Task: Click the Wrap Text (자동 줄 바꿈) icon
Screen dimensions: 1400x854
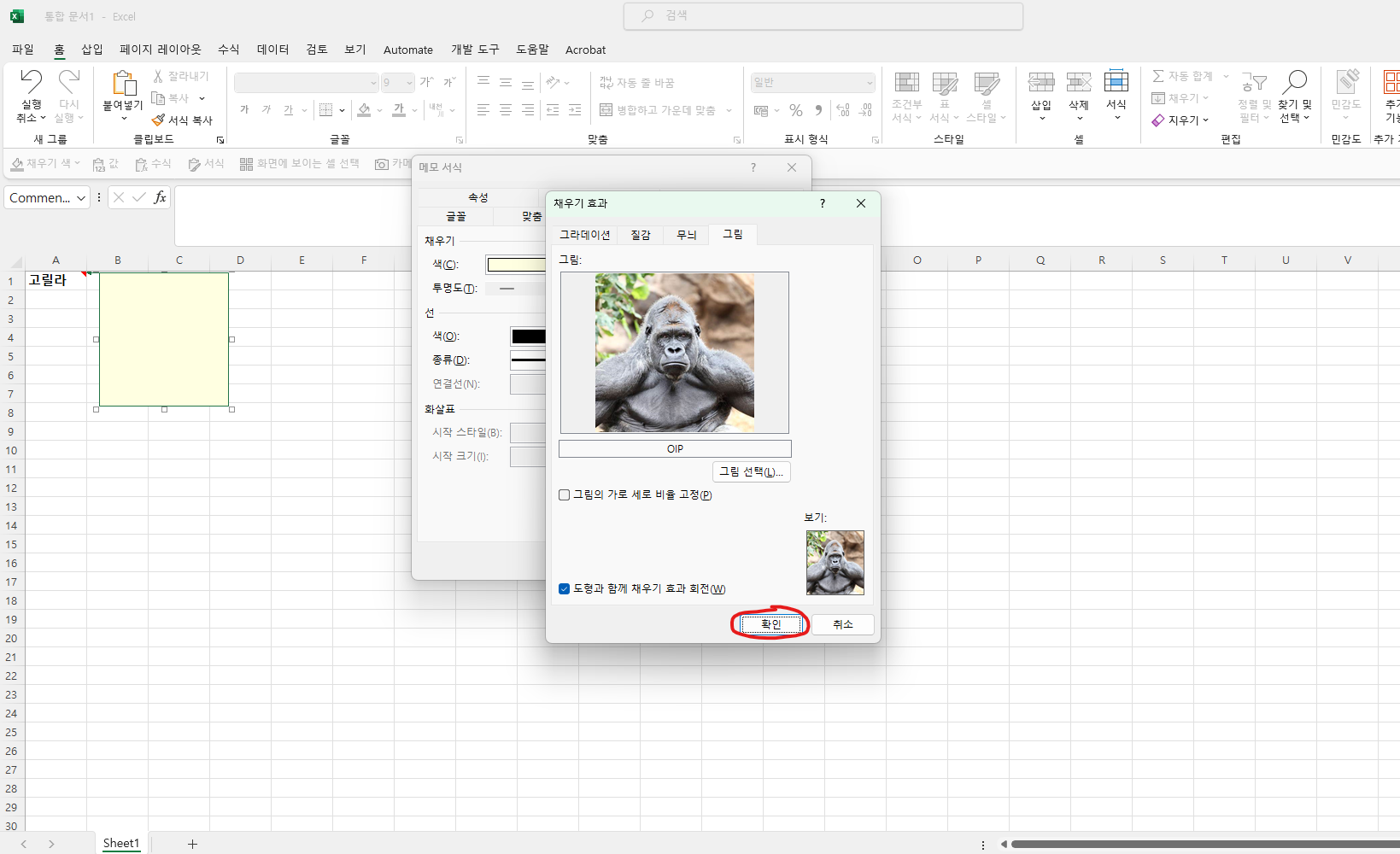Action: (x=606, y=83)
